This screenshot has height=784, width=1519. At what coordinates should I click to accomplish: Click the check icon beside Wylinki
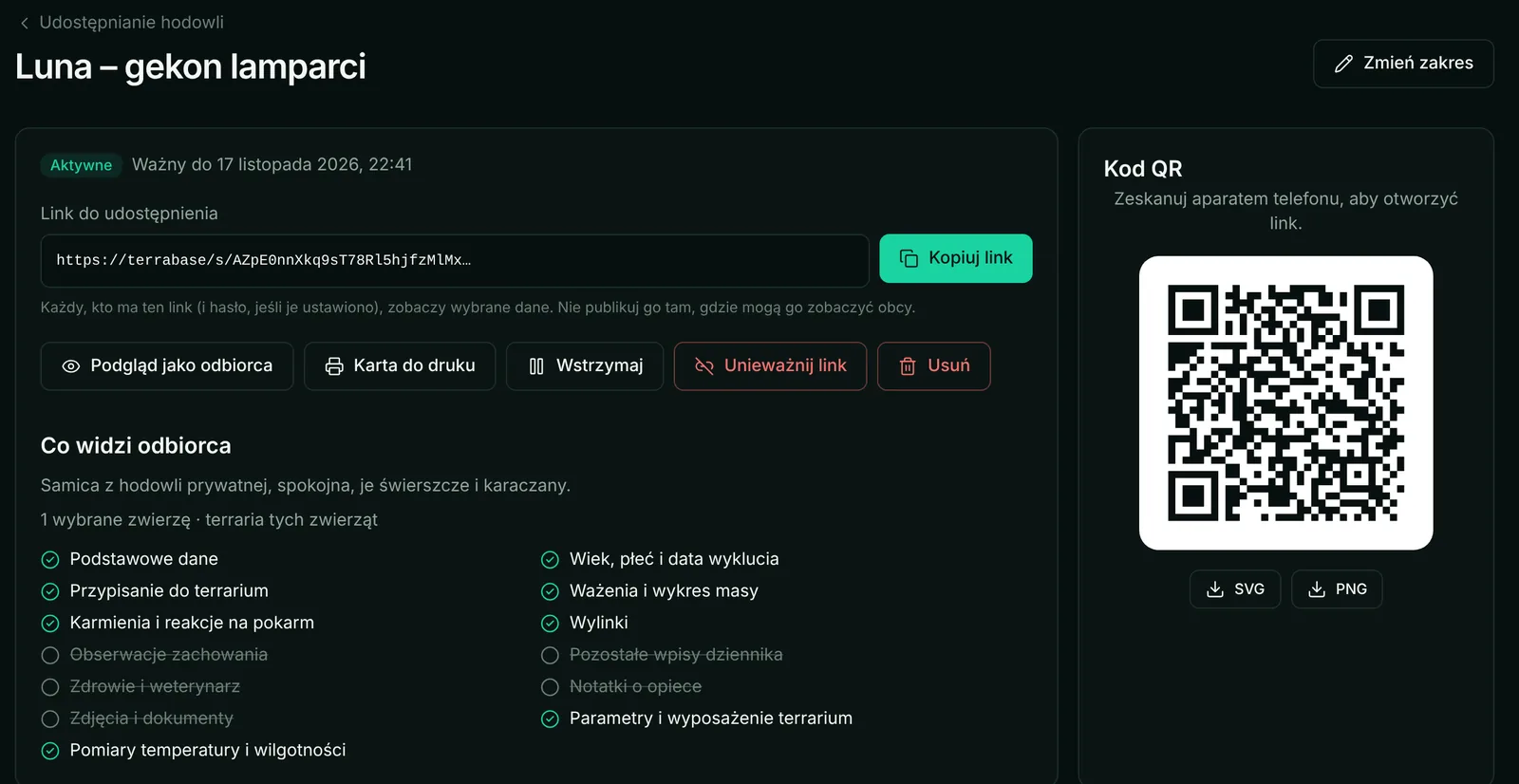click(x=550, y=624)
